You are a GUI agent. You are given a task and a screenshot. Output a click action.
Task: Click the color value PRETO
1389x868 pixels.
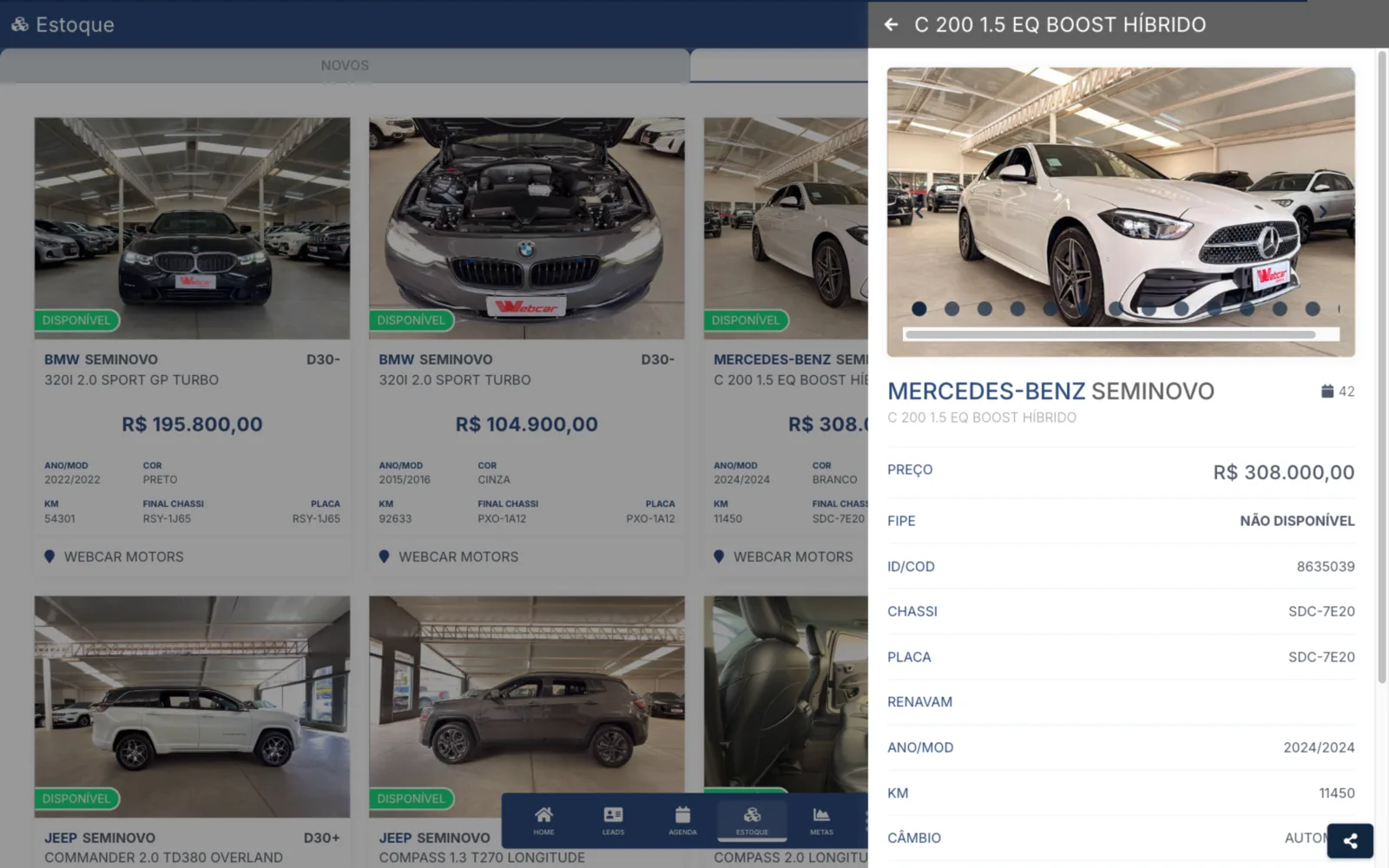160,480
